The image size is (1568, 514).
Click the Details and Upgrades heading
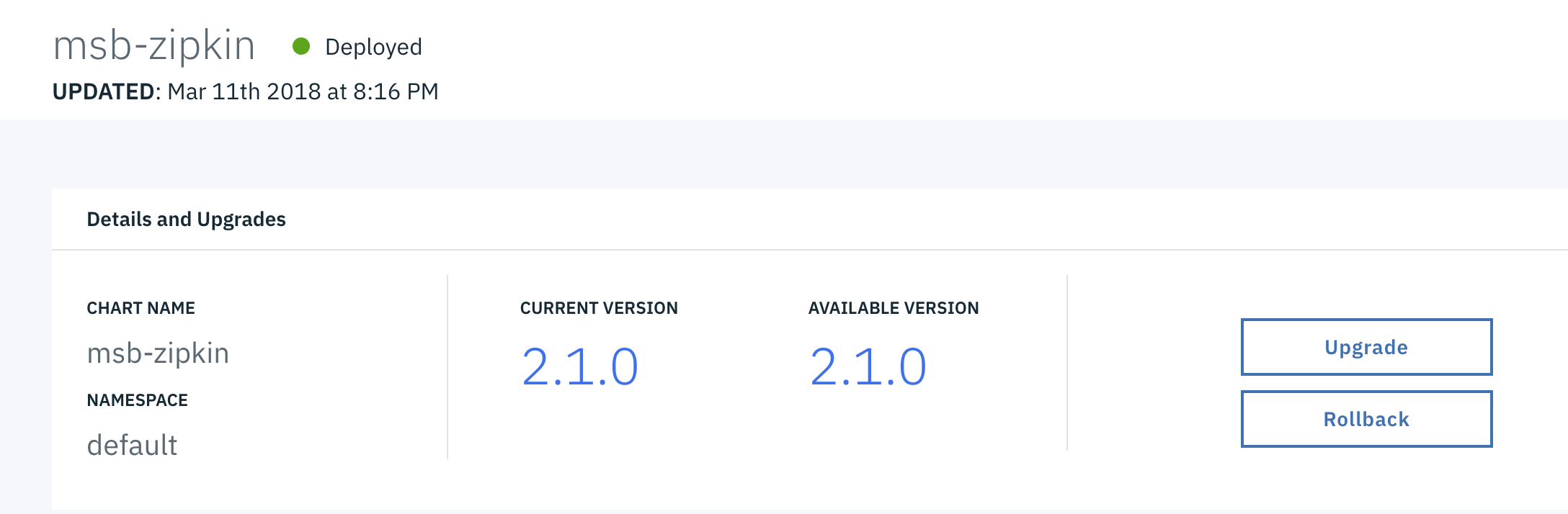coord(186,219)
